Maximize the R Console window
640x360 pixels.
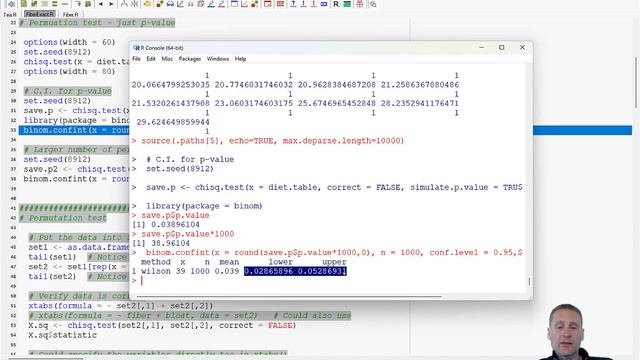[x=502, y=47]
